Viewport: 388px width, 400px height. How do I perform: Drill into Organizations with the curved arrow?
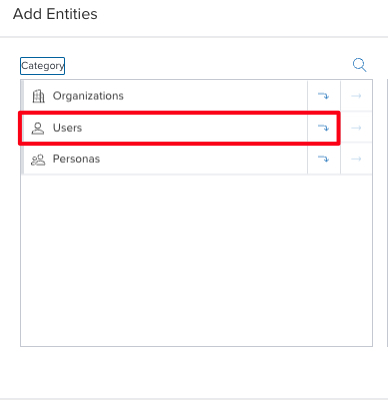click(323, 96)
